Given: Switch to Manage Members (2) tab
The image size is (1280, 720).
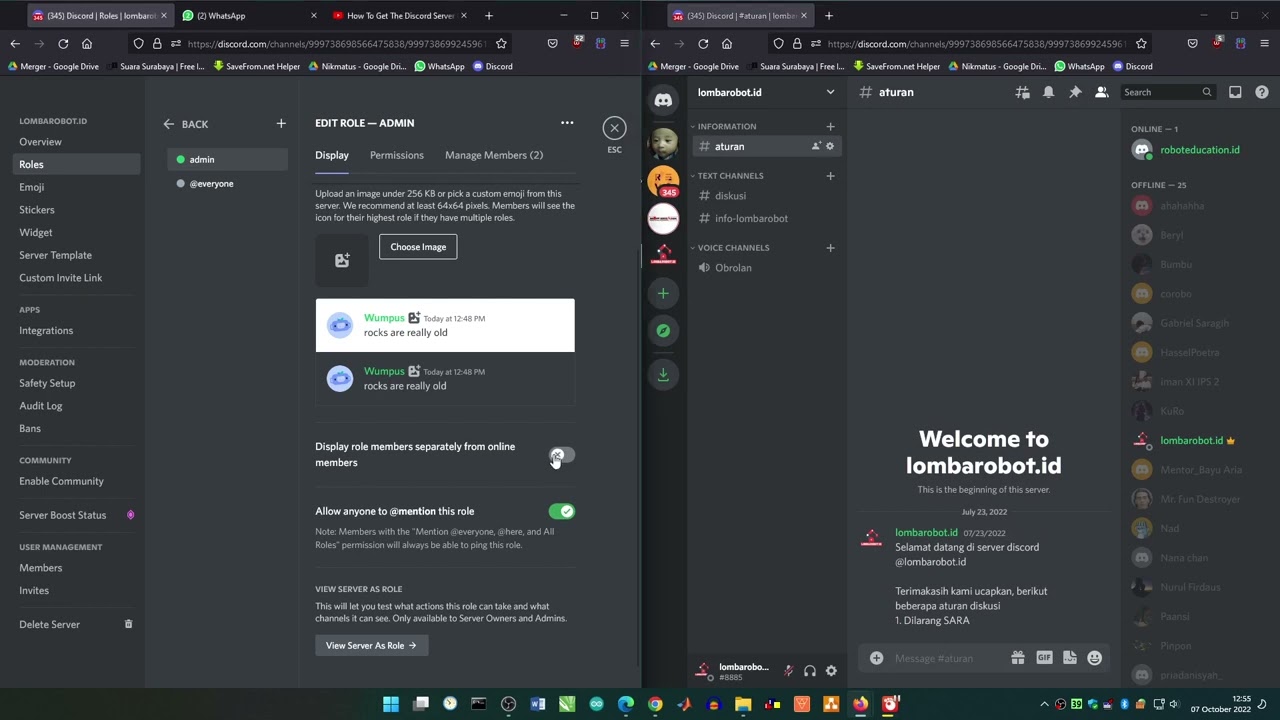Looking at the screenshot, I should pyautogui.click(x=494, y=155).
